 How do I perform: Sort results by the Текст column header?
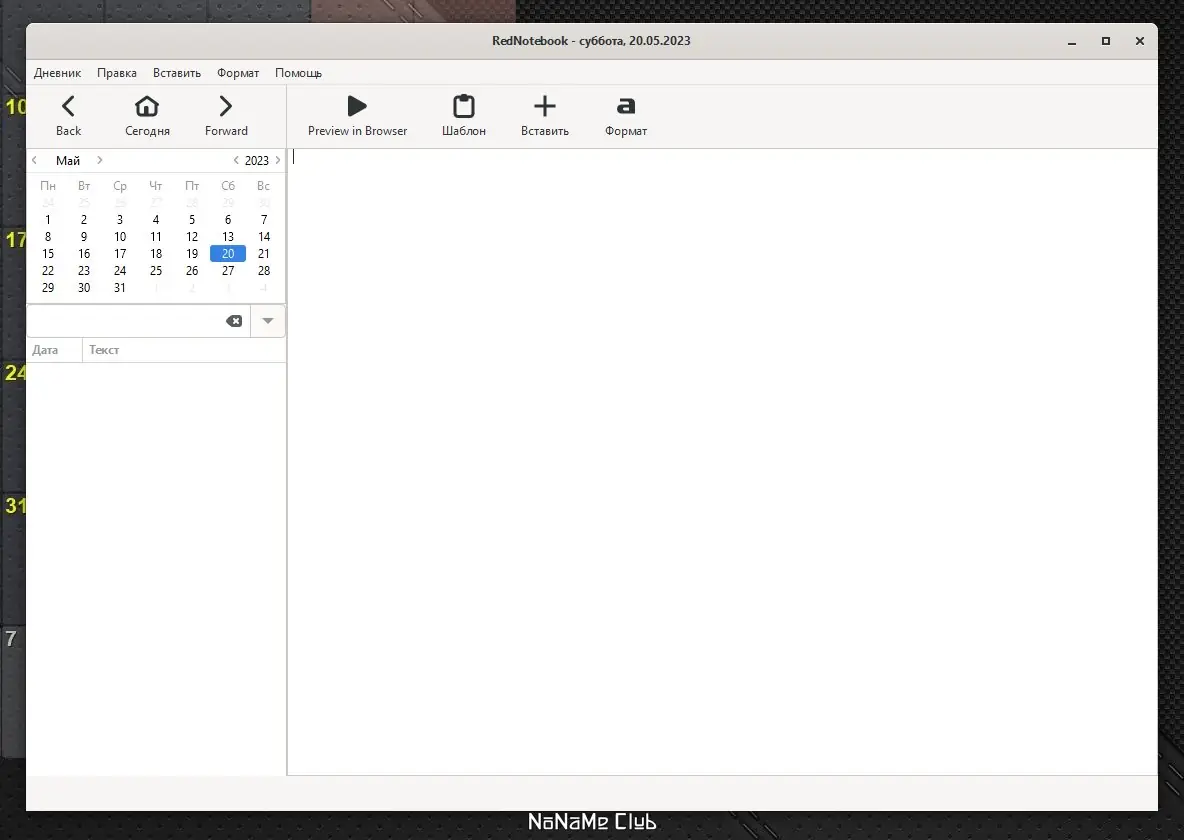pyautogui.click(x=183, y=350)
